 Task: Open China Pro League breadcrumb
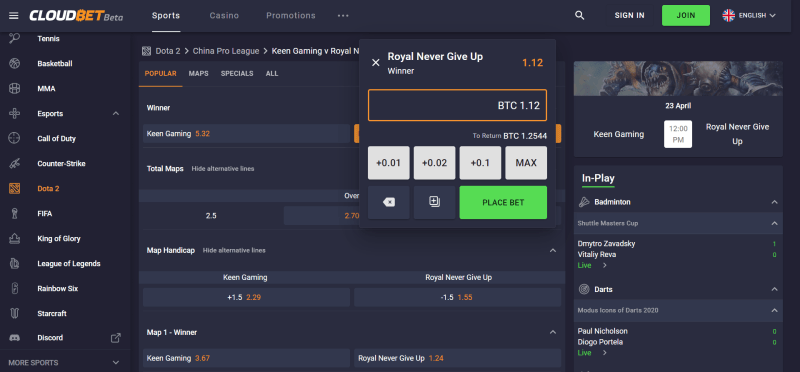[226, 51]
